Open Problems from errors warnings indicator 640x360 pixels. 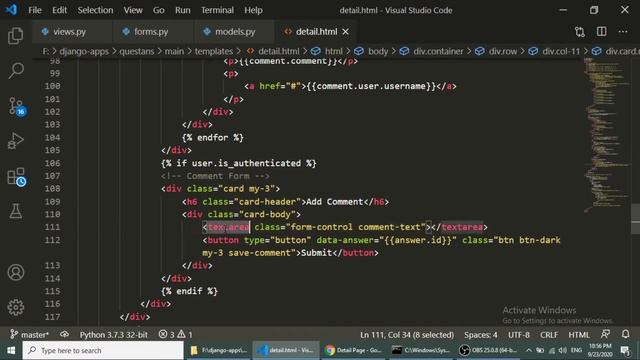[176, 335]
